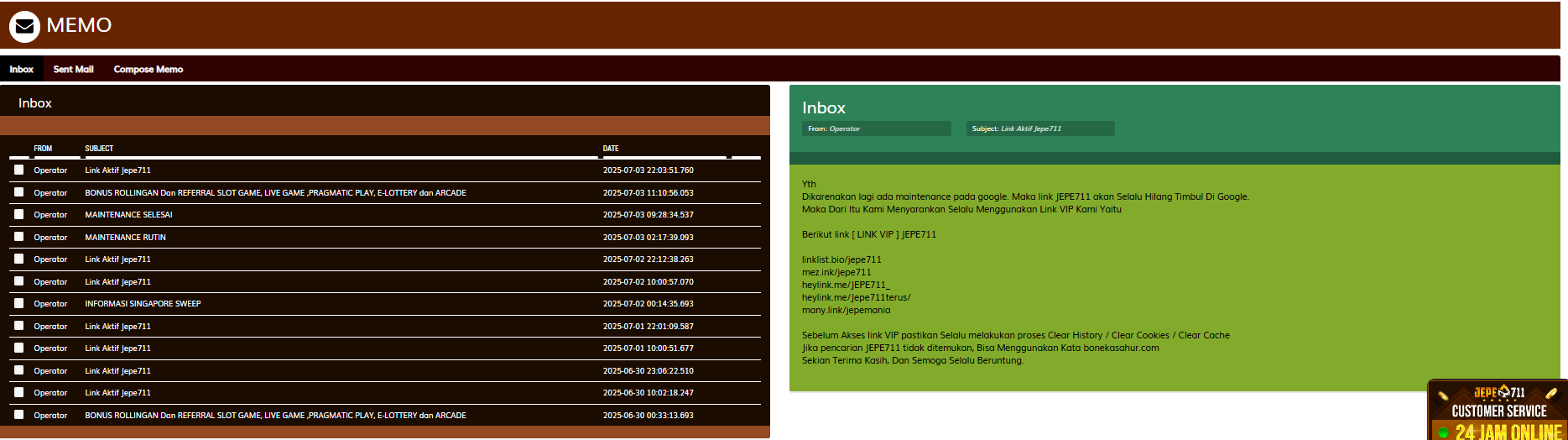This screenshot has height=440, width=1568.
Task: Open BONUS ROLLINGAN memo dated 2025-07-03
Action: (x=275, y=193)
